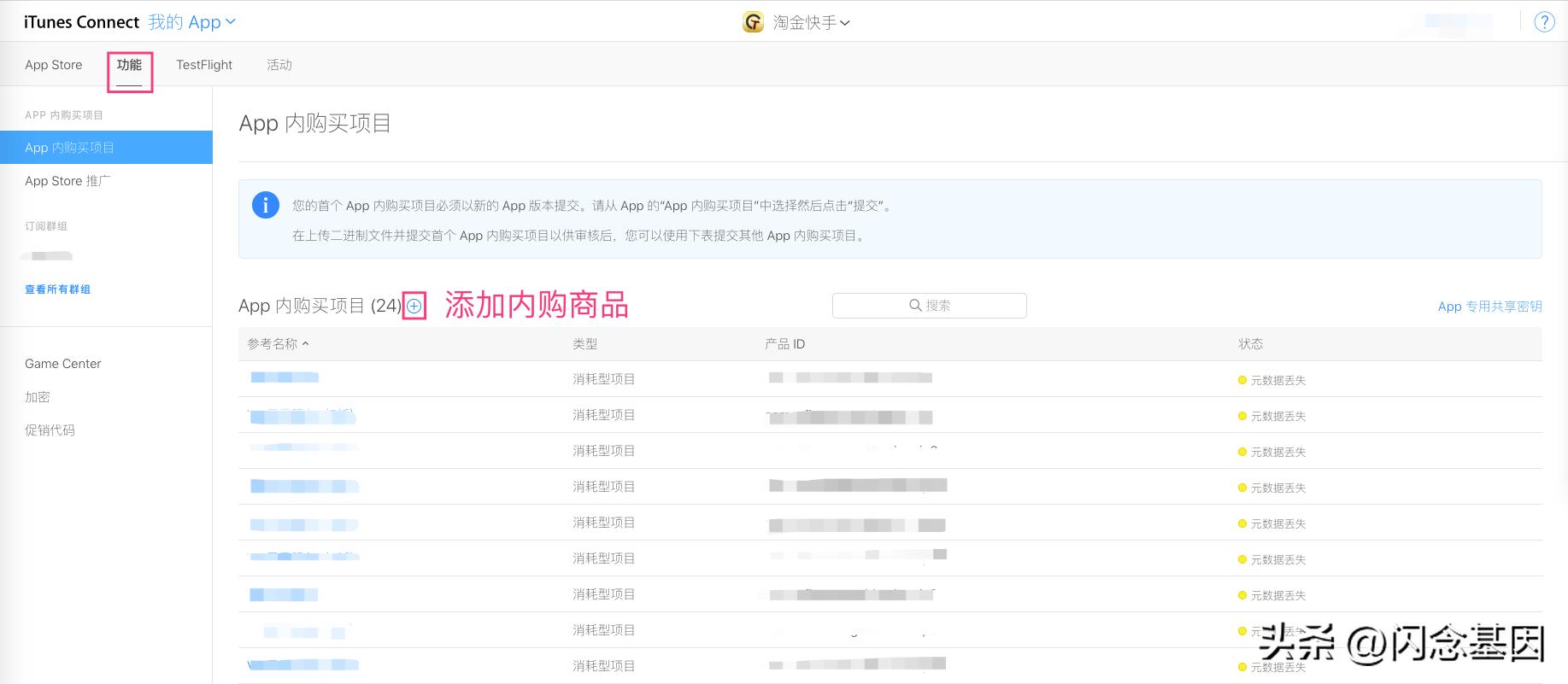
Task: Click the App 内购买项目 page heading
Action: click(315, 123)
